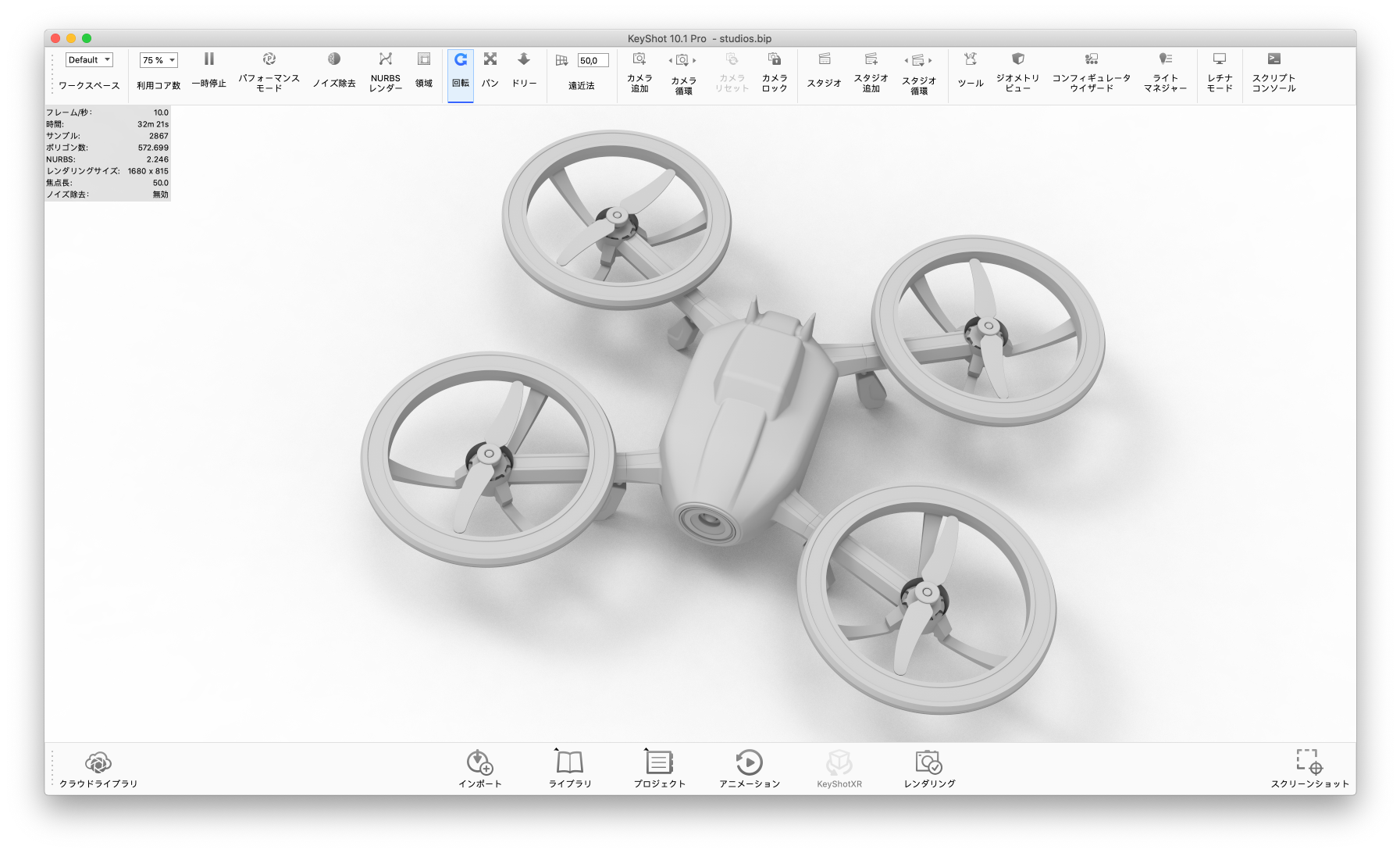Screen dimensions: 1400x853
Task: Select the 領域 region render tool
Action: point(424,70)
